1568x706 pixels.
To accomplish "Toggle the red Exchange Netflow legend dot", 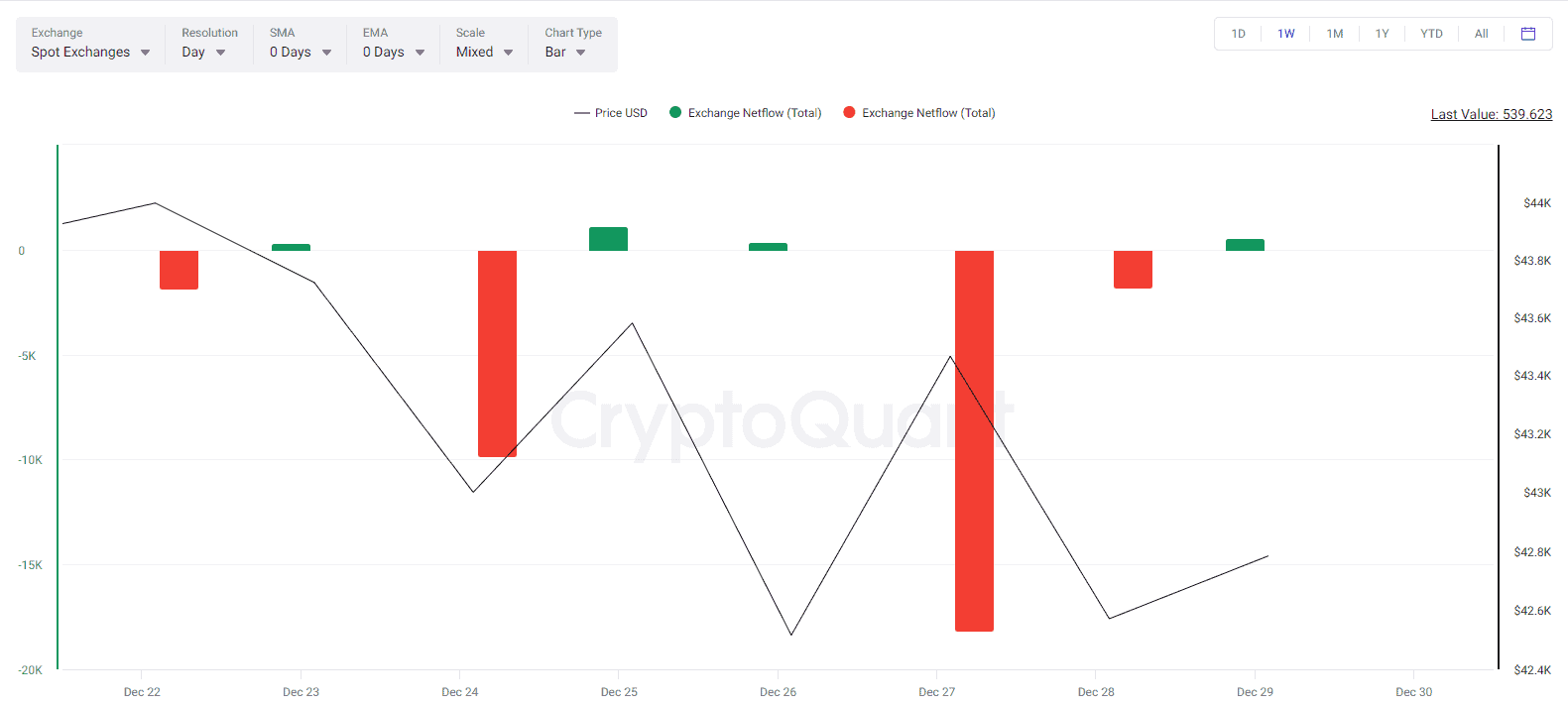I will 849,113.
